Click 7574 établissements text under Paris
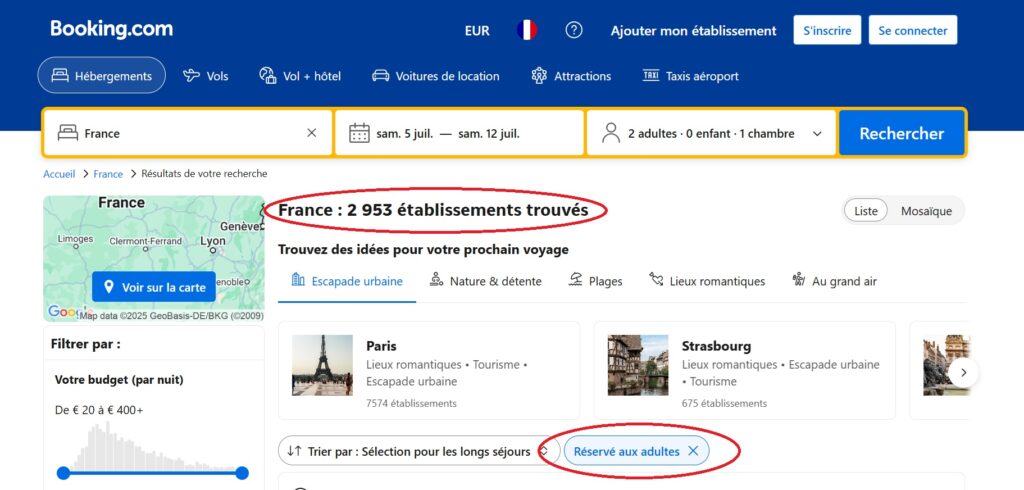 click(x=411, y=403)
